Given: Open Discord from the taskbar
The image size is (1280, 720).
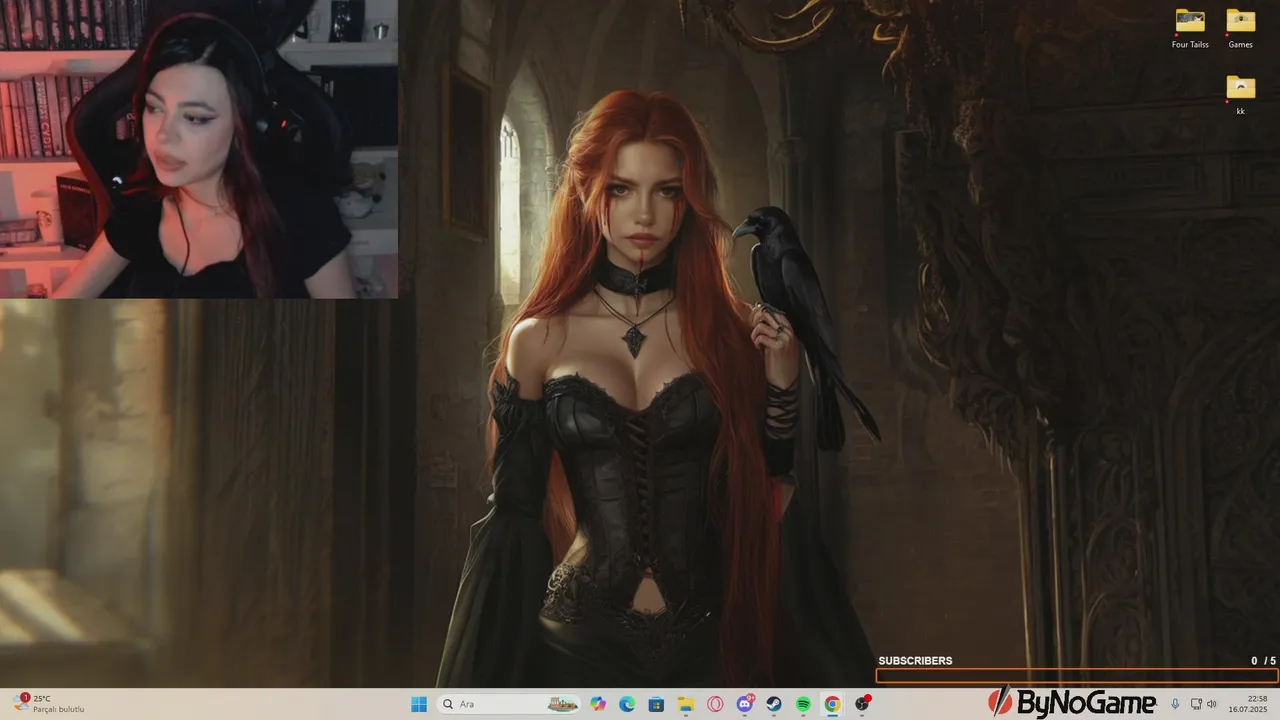Looking at the screenshot, I should click(x=745, y=704).
